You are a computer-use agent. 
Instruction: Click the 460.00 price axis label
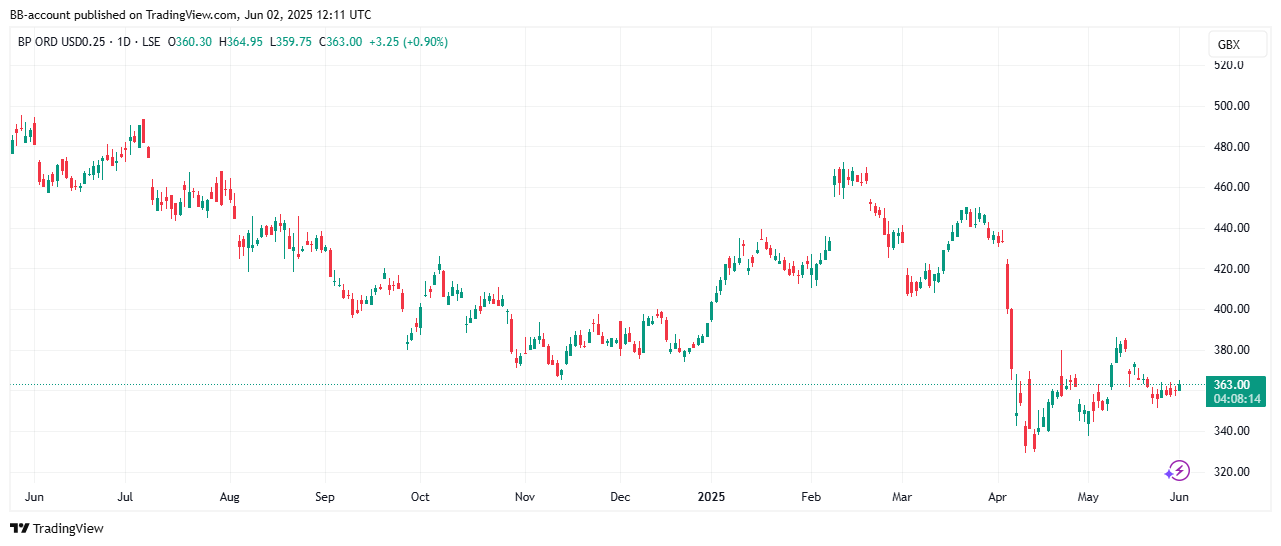pos(1231,187)
